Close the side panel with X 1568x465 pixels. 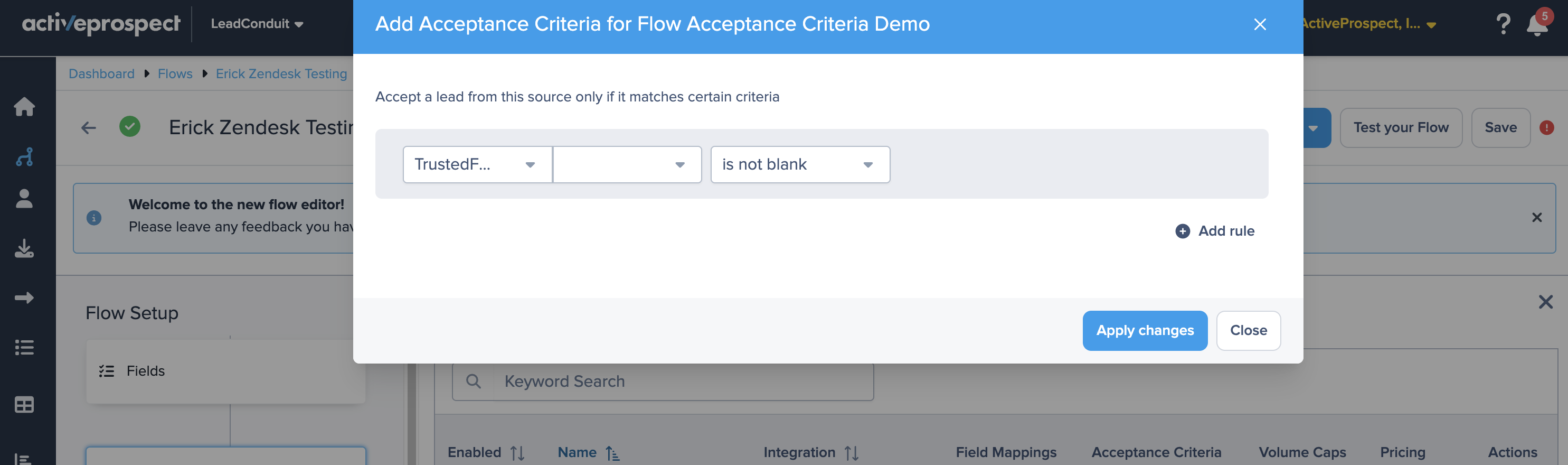point(1545,302)
